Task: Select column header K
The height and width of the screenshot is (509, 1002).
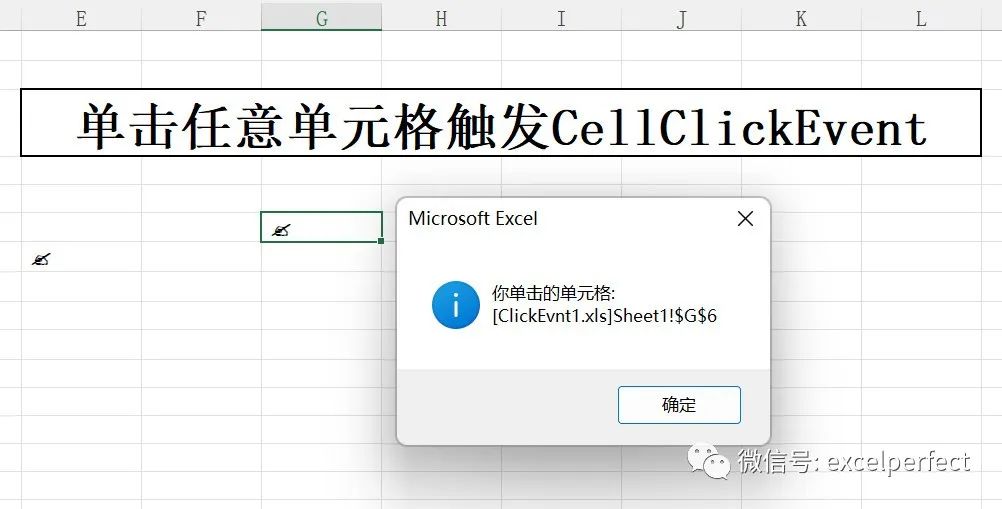Action: (801, 19)
